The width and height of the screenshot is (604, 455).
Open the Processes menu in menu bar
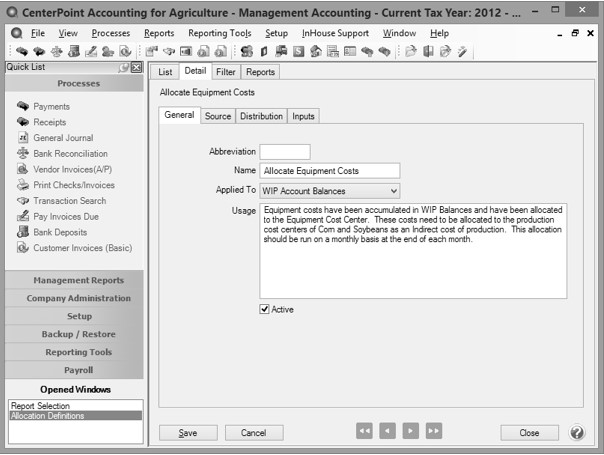click(111, 33)
